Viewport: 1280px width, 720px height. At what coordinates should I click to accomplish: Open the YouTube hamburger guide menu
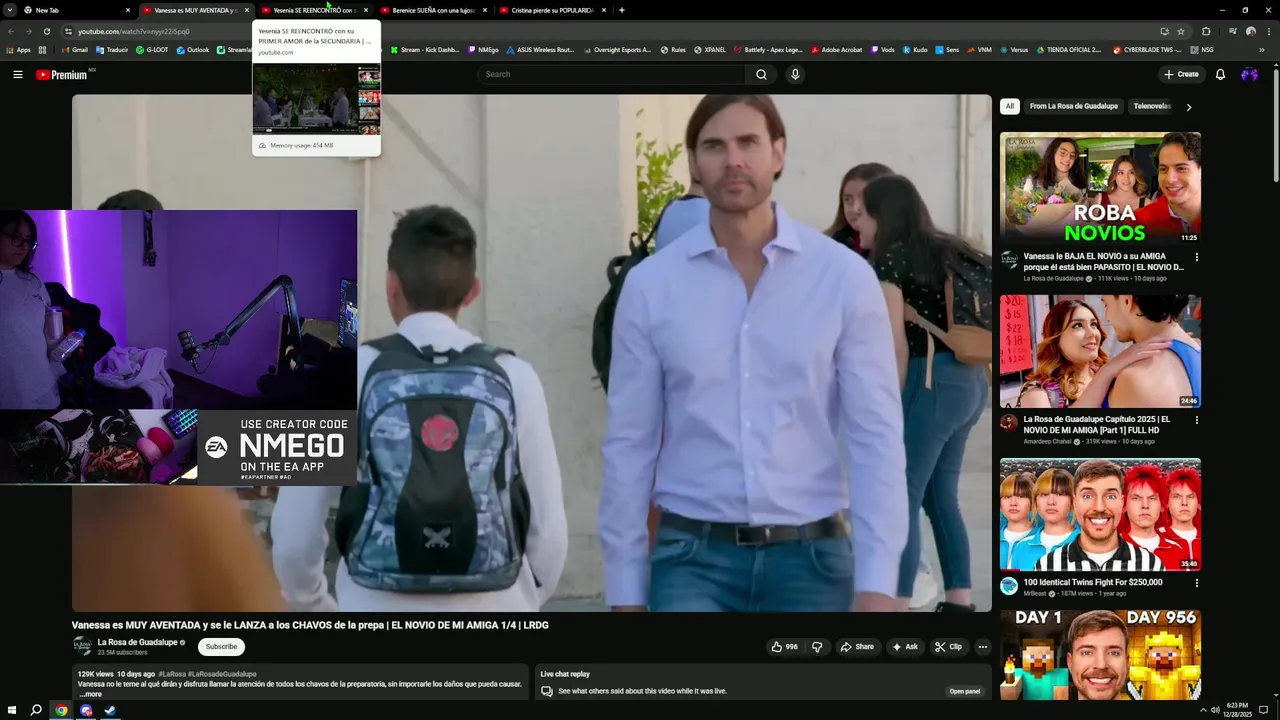click(17, 74)
